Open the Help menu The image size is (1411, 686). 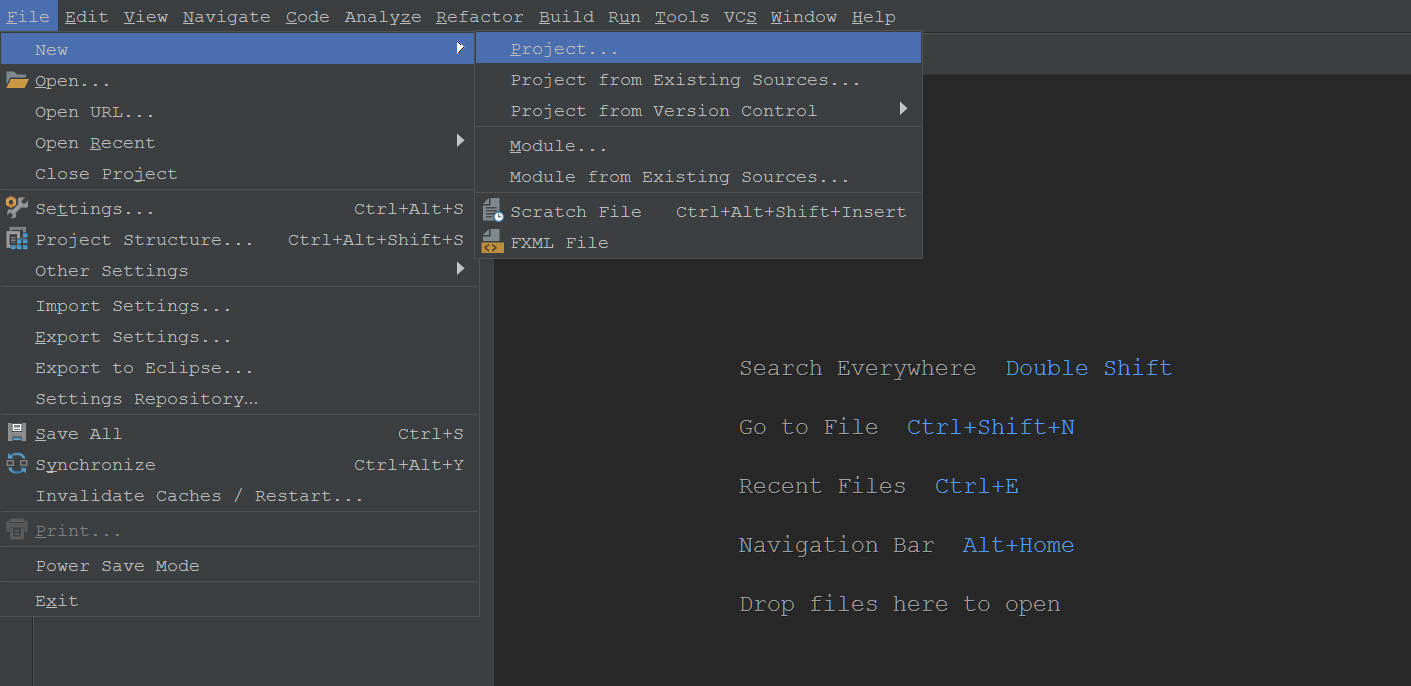click(874, 17)
